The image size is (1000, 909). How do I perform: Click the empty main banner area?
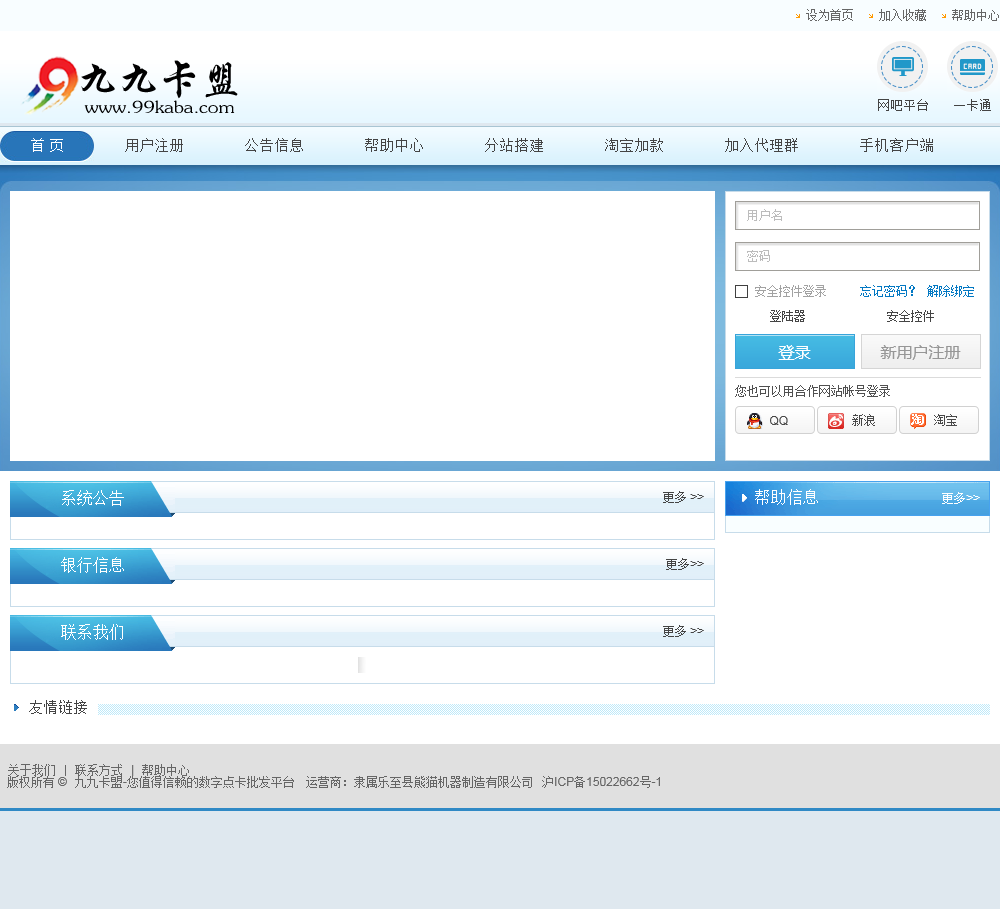(x=362, y=326)
